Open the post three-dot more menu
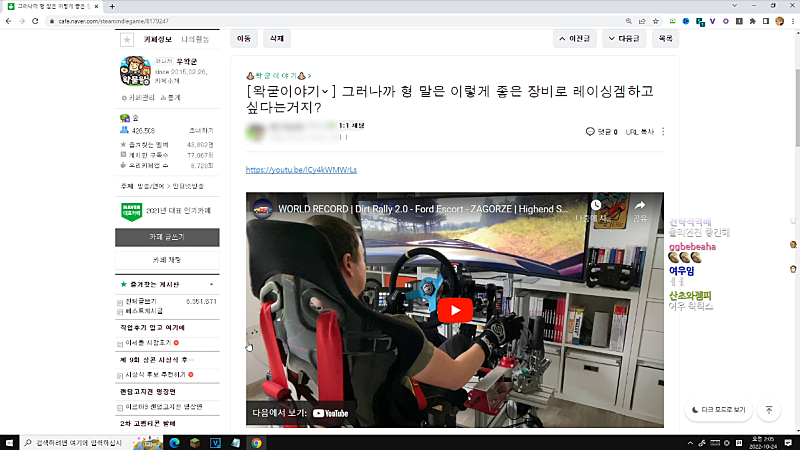 (x=663, y=132)
